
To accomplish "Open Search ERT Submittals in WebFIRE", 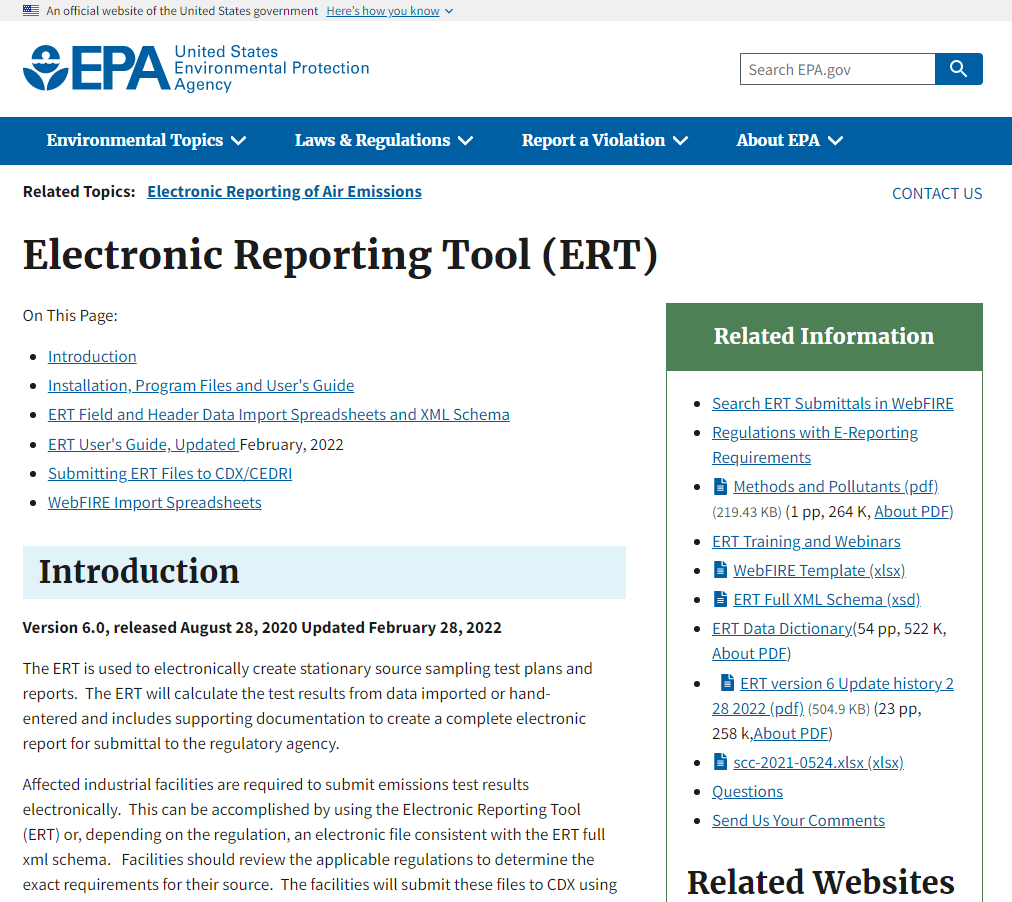I will pyautogui.click(x=833, y=403).
